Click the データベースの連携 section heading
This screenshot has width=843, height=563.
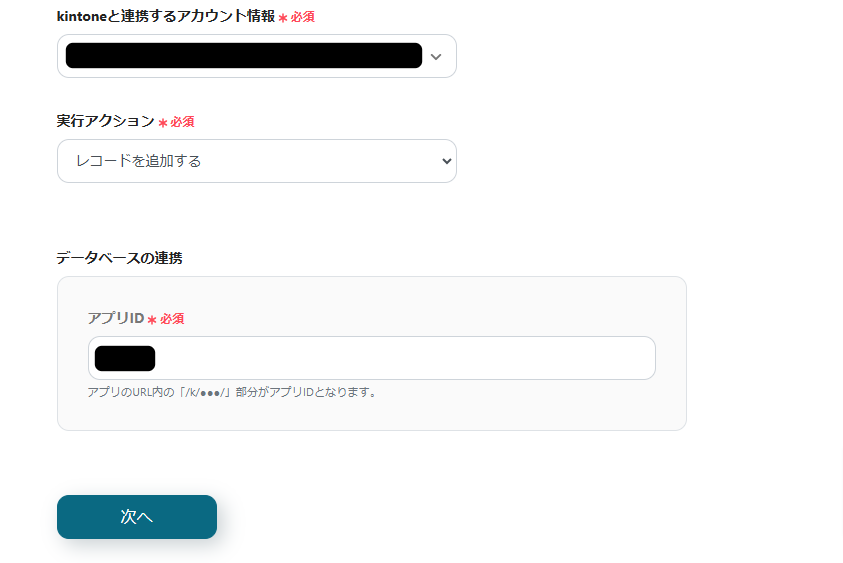coord(119,258)
